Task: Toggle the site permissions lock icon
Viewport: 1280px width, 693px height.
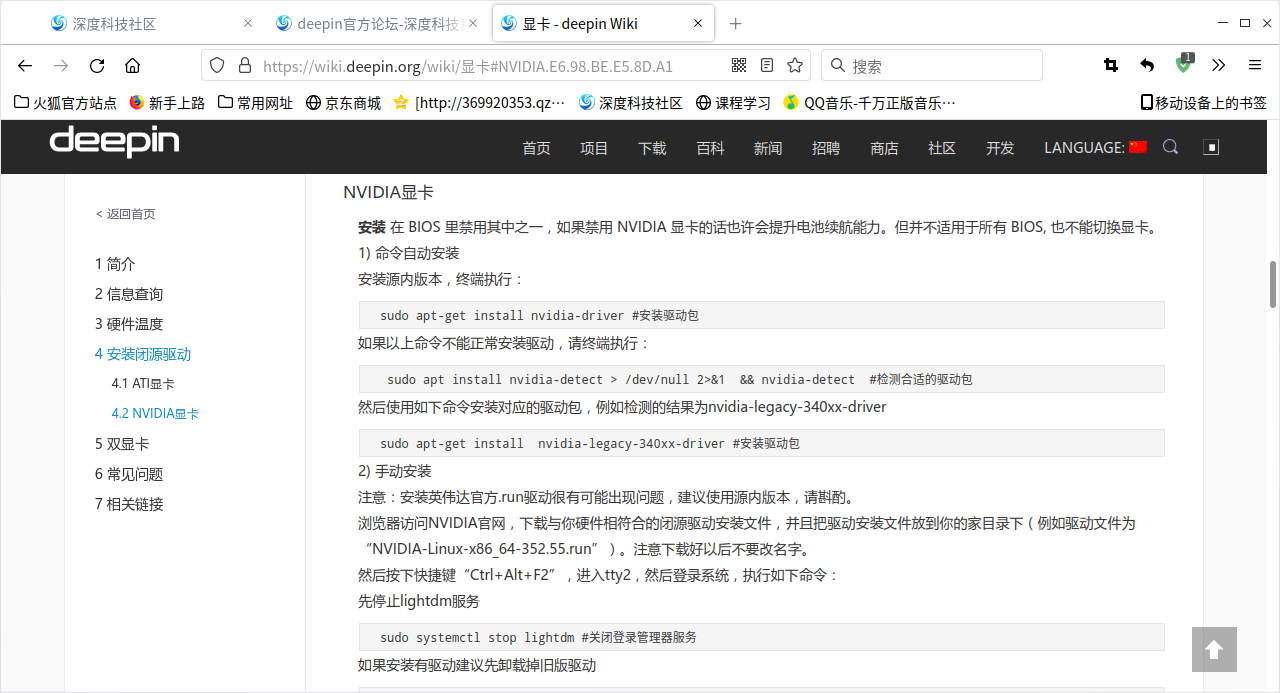Action: coord(245,65)
